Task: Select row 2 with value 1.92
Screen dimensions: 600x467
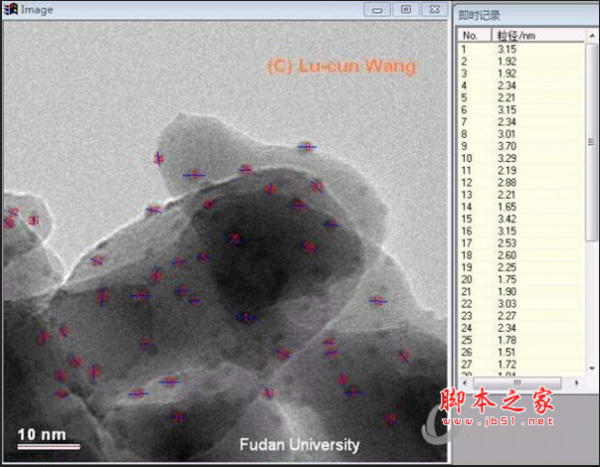Action: pyautogui.click(x=521, y=62)
